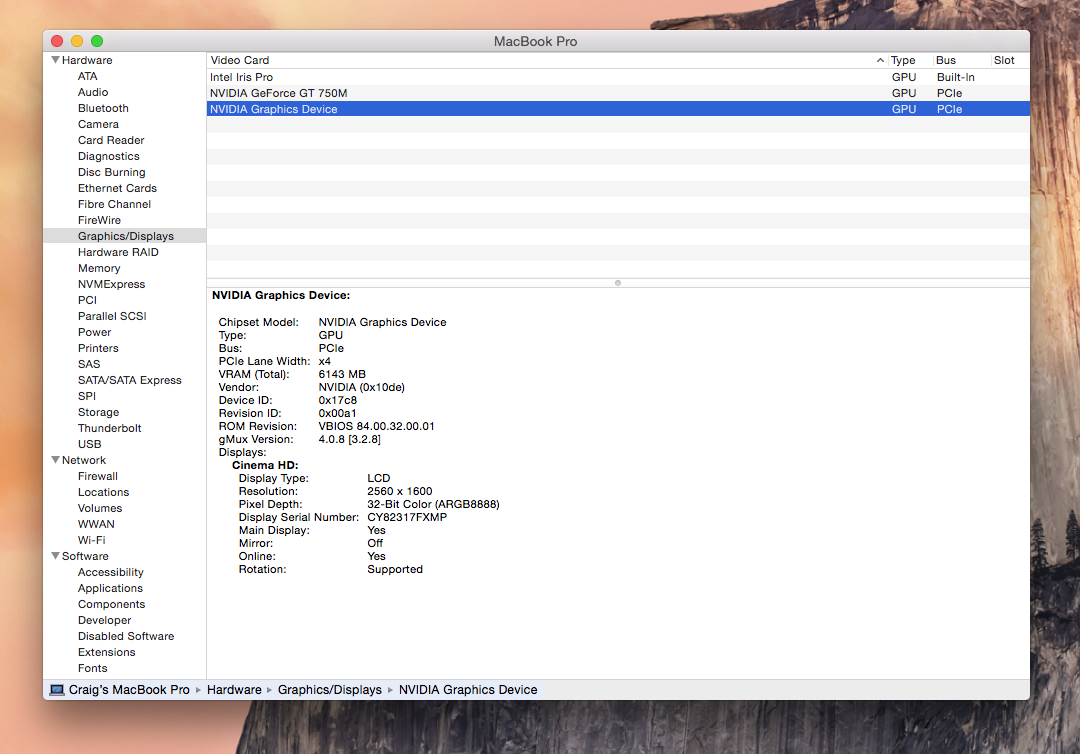Screen dimensions: 1080x754
Task: Select NVMExpress in the sidebar
Action: click(x=112, y=284)
